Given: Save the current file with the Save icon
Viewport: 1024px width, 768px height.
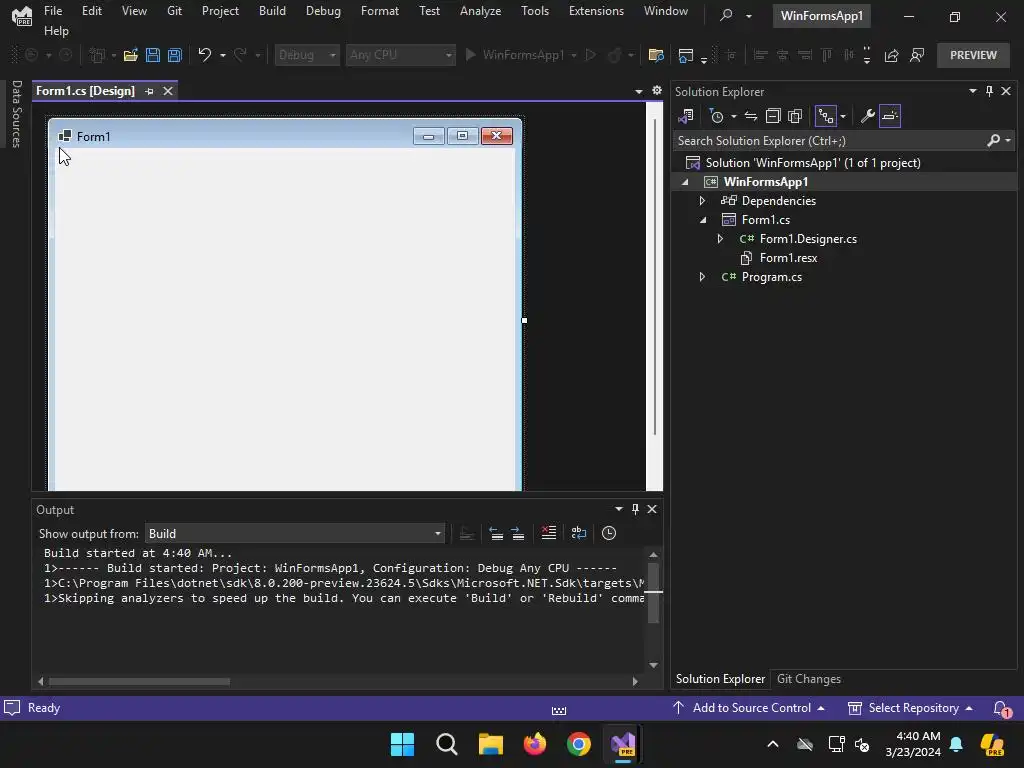Looking at the screenshot, I should 153,56.
